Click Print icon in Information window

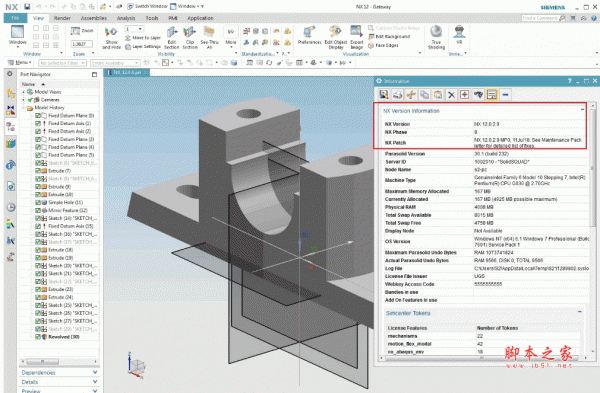pyautogui.click(x=397, y=95)
